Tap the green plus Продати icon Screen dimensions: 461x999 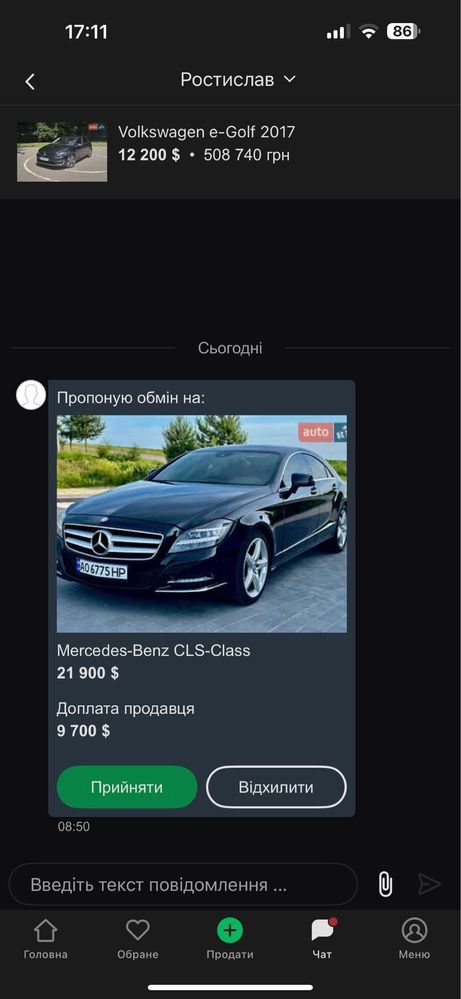tap(230, 931)
